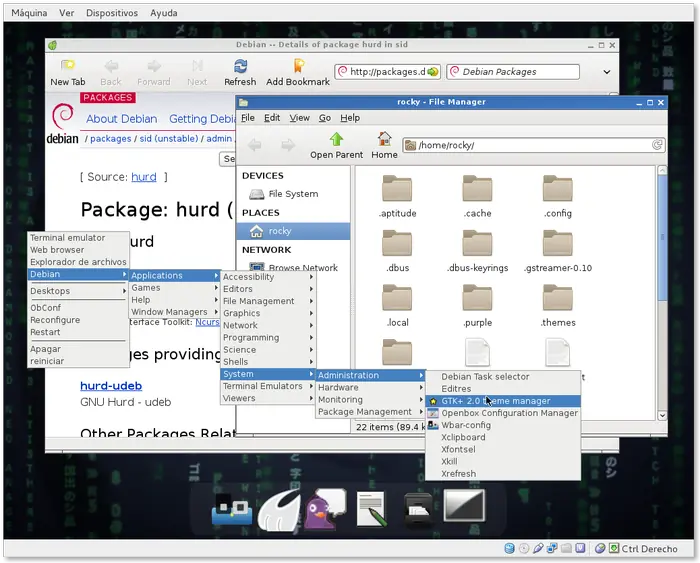
Task: Expand the Programming submenu
Action: (x=268, y=338)
